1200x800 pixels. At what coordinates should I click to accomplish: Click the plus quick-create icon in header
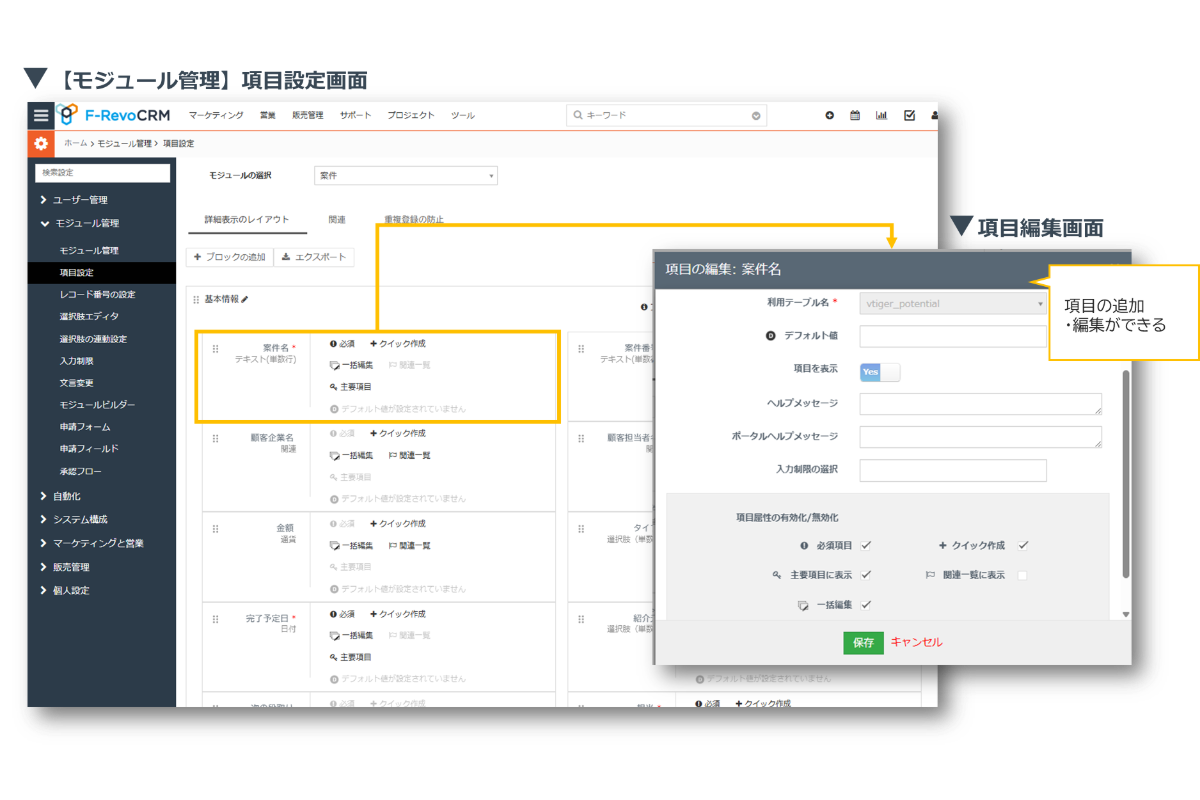coord(829,115)
